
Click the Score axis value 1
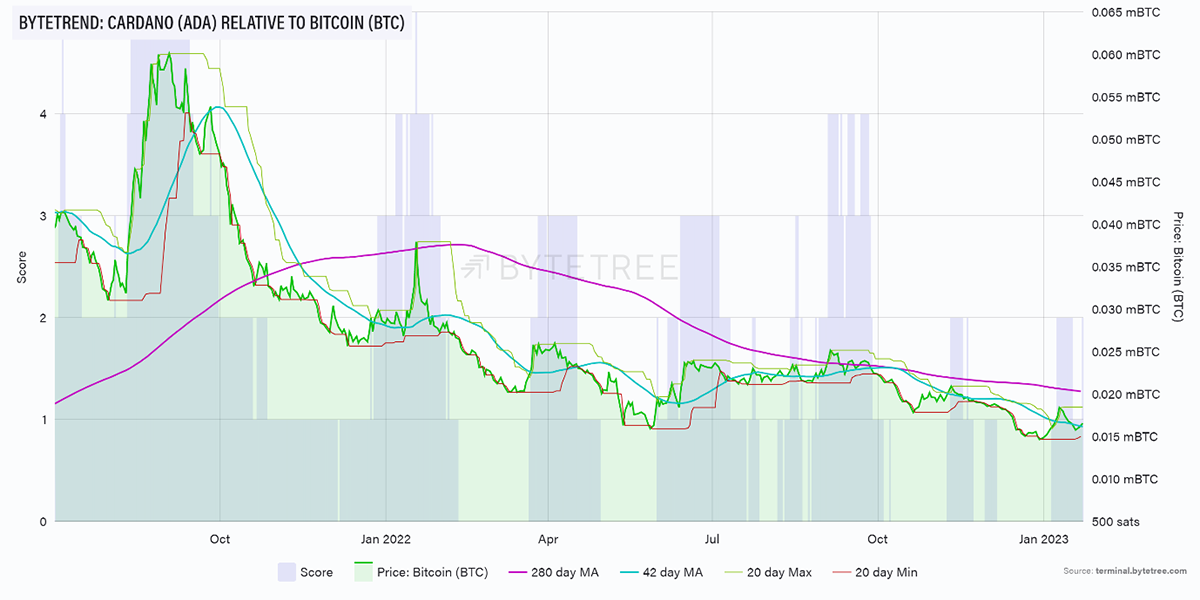point(43,420)
